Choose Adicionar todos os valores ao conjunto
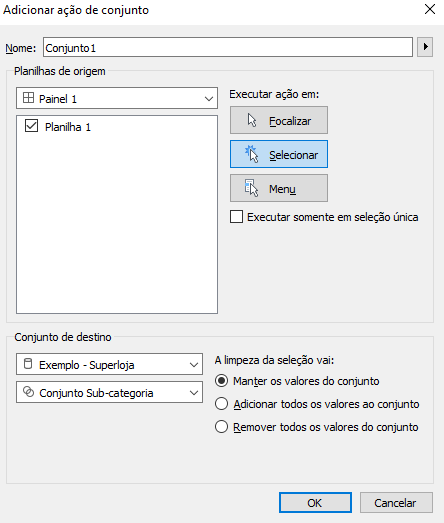Screen dimensions: 444x523 221,404
